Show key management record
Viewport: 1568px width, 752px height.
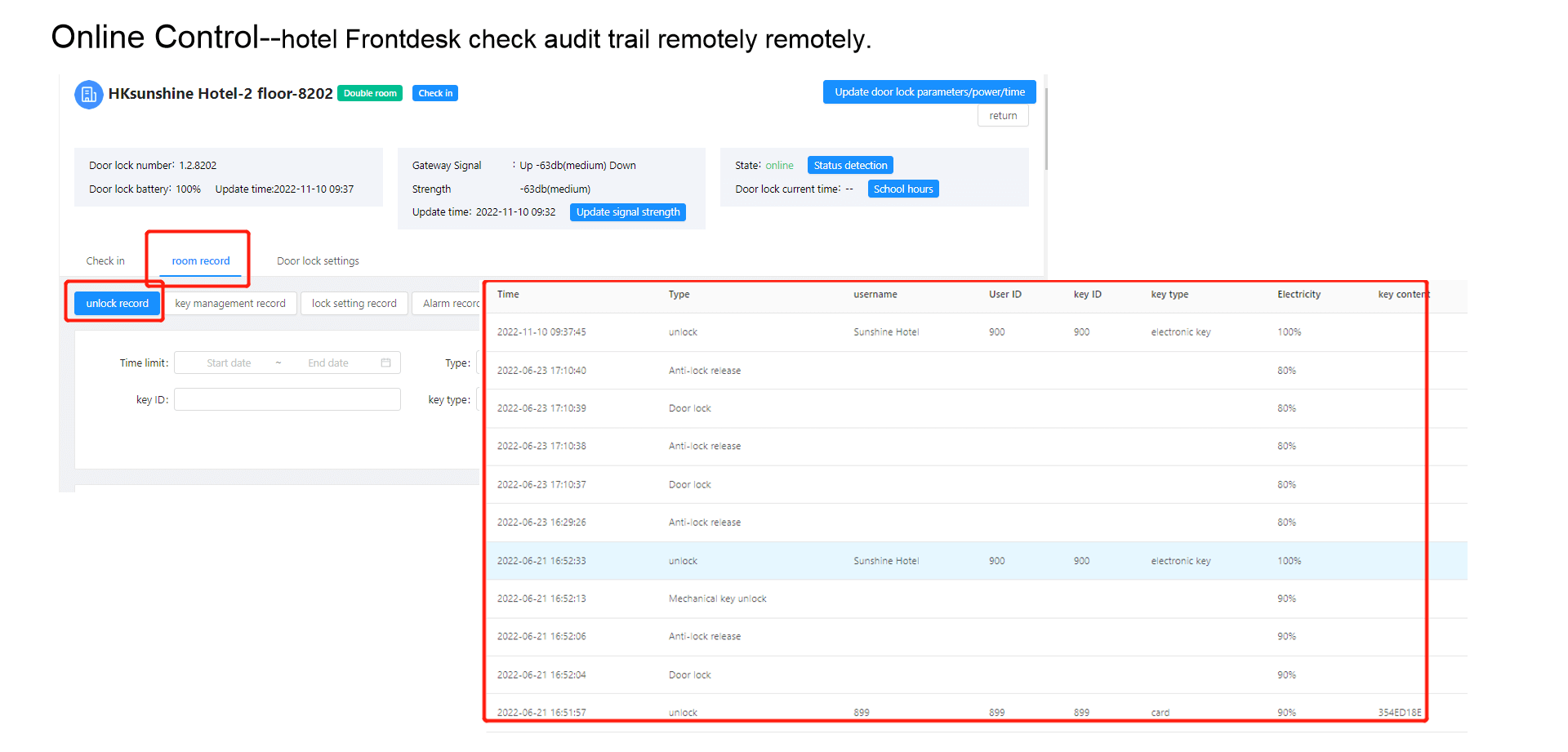(230, 304)
